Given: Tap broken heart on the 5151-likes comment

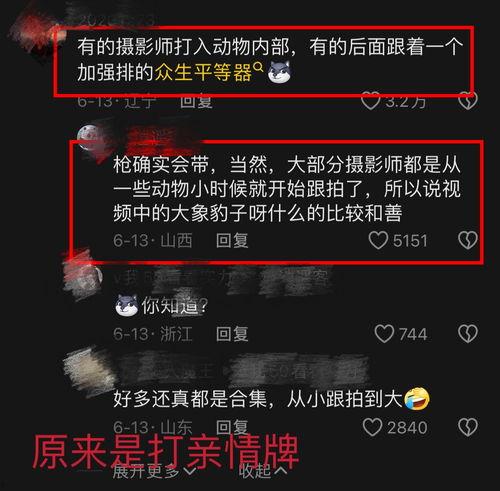Looking at the screenshot, I should (468, 240).
